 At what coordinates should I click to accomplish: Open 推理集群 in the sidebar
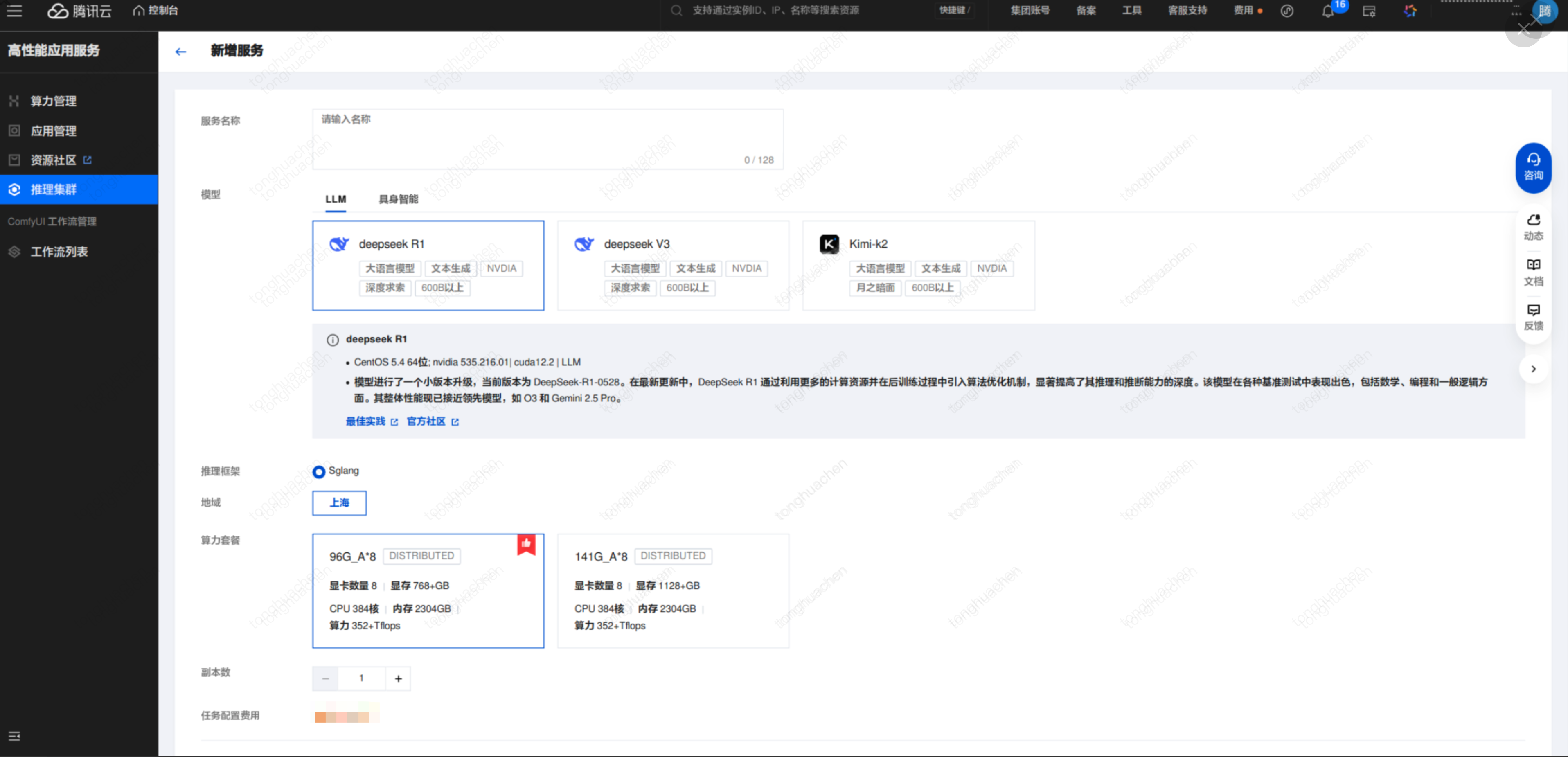tap(54, 189)
